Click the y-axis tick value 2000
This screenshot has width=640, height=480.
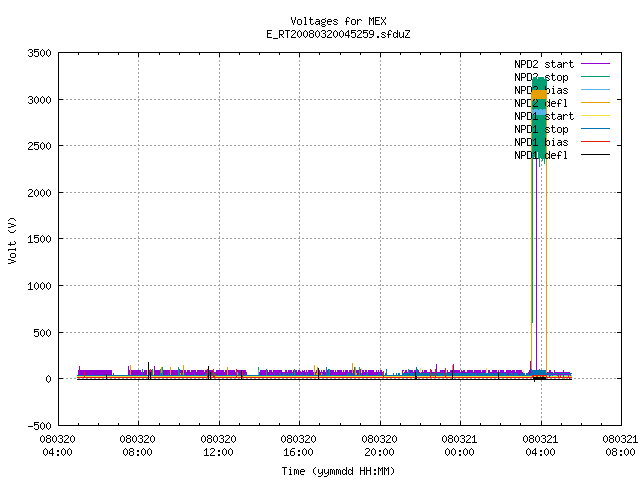[x=40, y=193]
